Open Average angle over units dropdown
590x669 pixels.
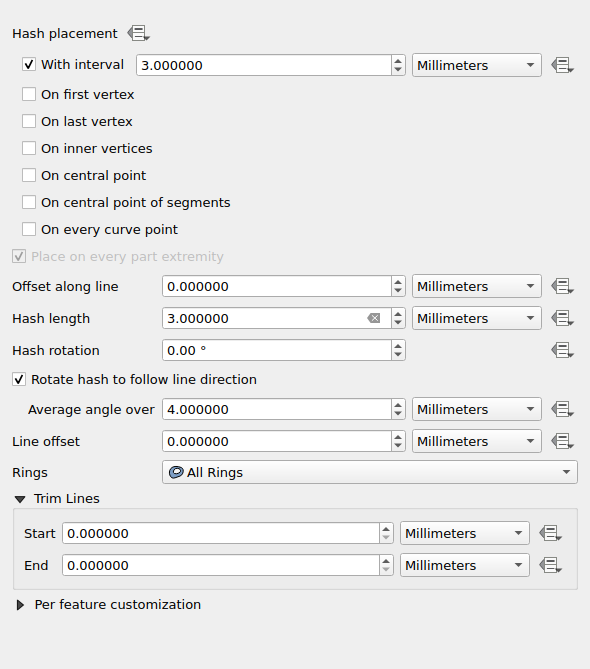click(477, 409)
